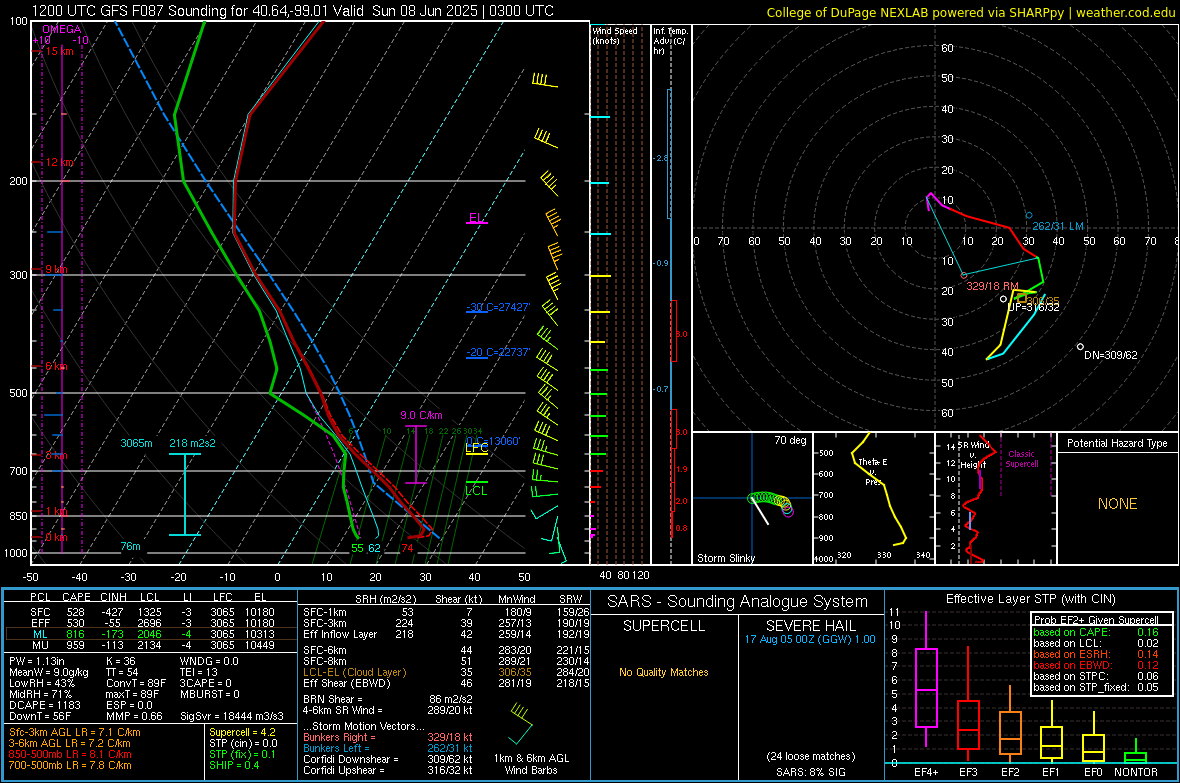Select the 'MU' parcel row label
The width and height of the screenshot is (1180, 783).
(x=40, y=644)
